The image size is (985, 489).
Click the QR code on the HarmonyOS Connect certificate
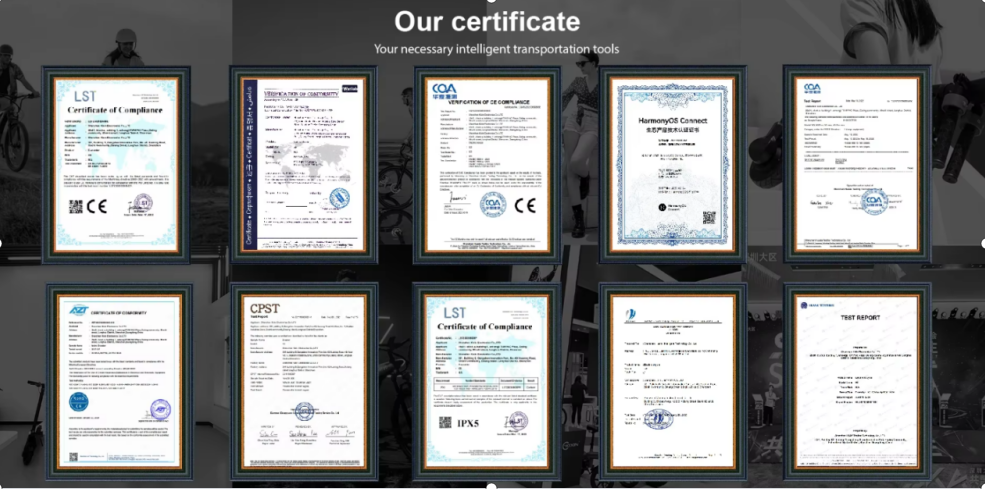point(708,217)
